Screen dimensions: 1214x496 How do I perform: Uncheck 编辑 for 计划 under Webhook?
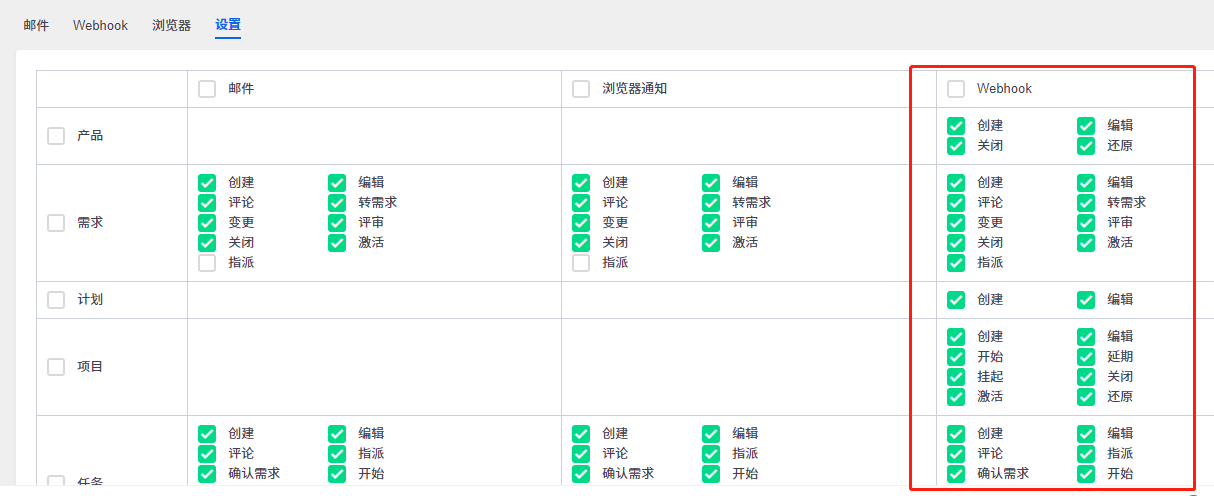1086,300
